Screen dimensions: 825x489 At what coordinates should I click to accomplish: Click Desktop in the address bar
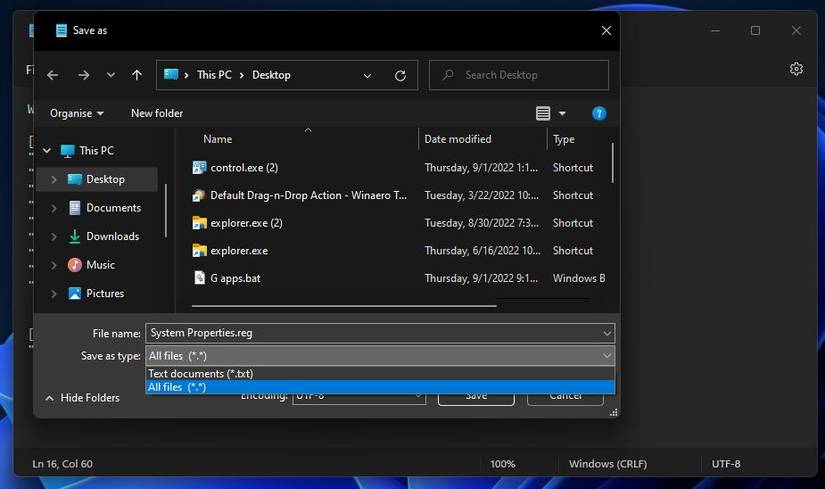[271, 75]
